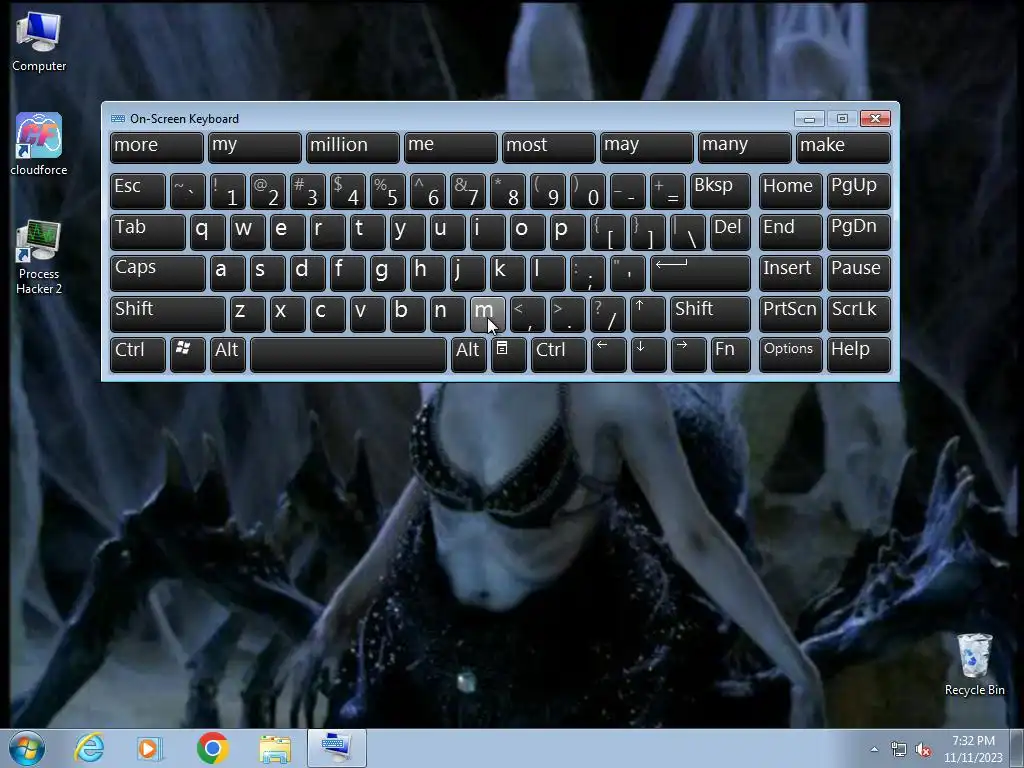The width and height of the screenshot is (1024, 768).
Task: Choose the 'many' word prediction
Action: pos(744,148)
